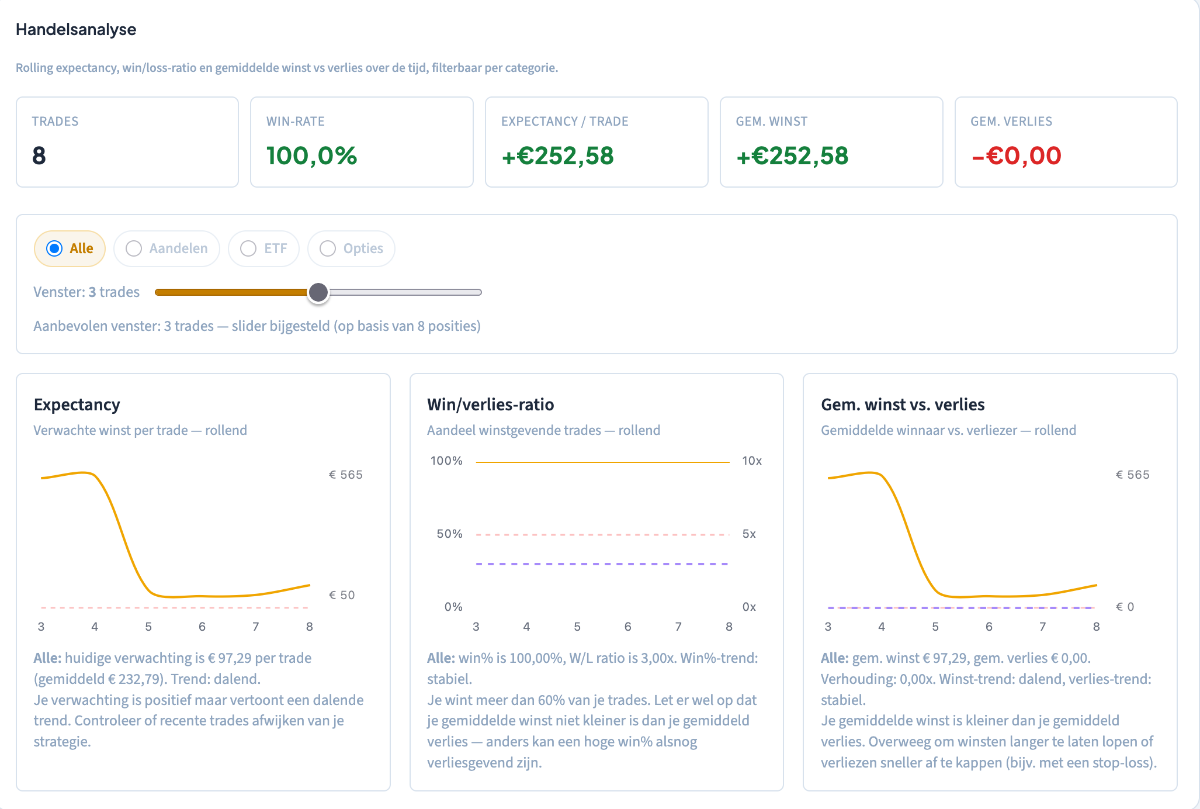Click the unfilled right part of the Venster slider track
1200x809 pixels.
405,292
